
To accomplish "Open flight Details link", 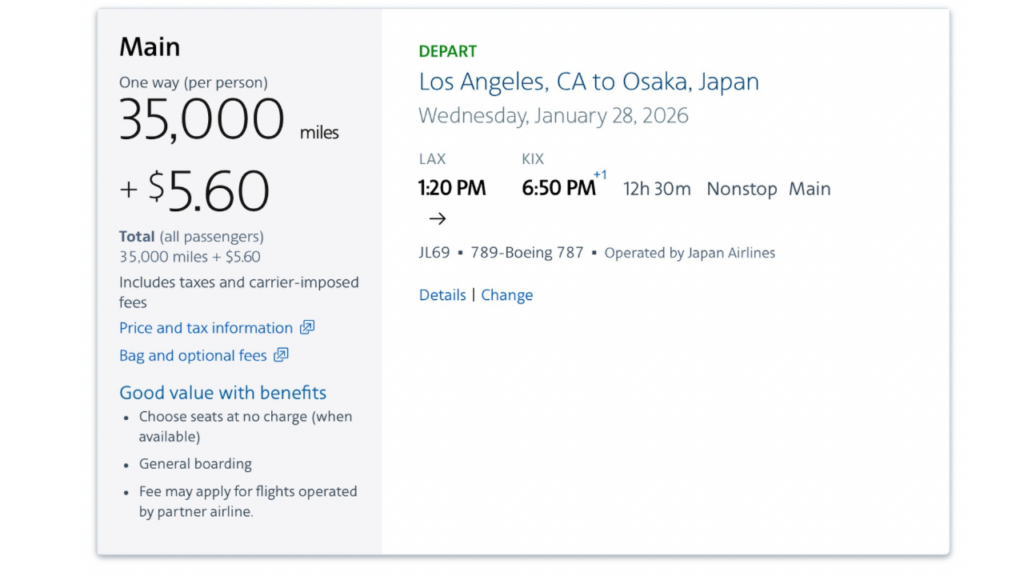I will [442, 295].
